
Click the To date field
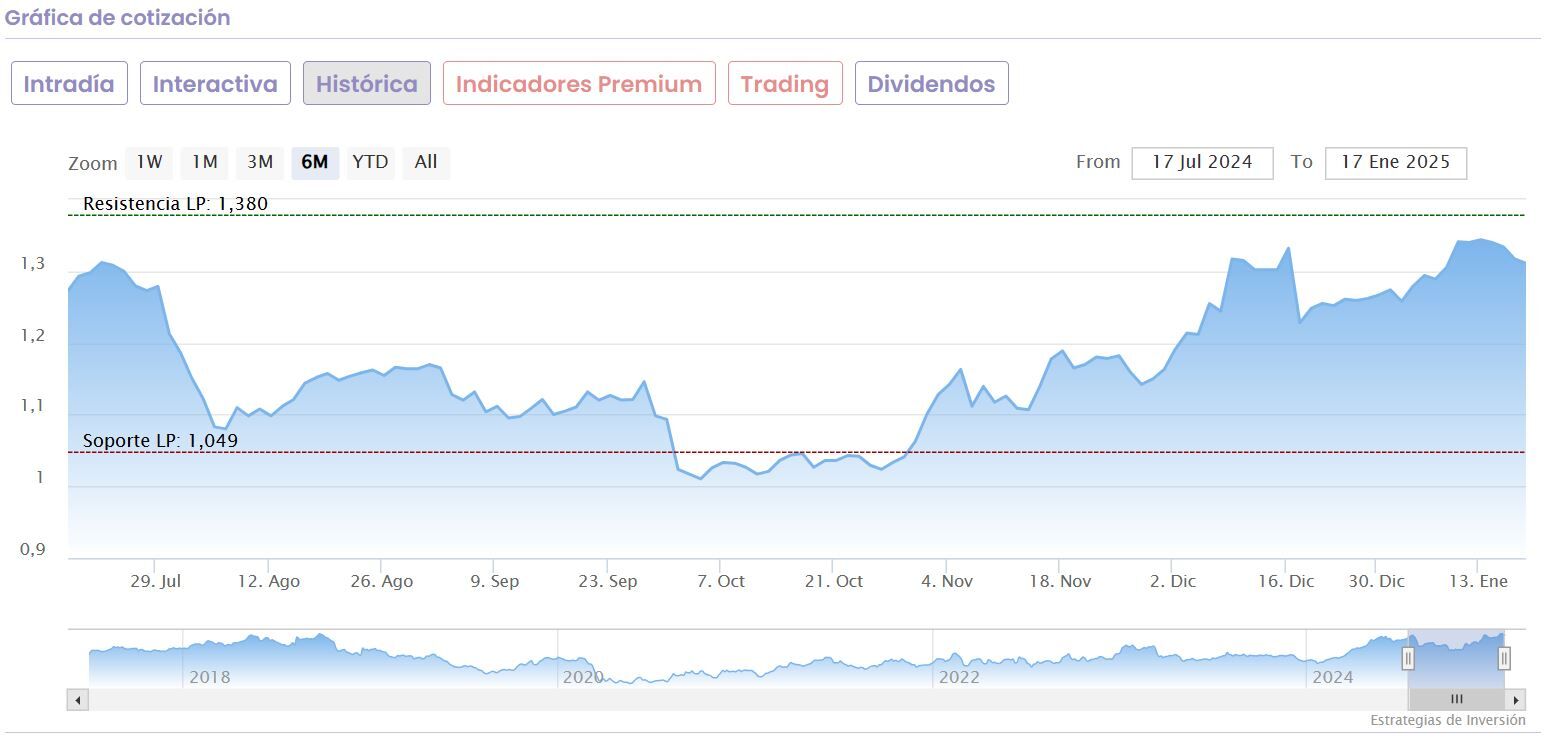pos(1395,163)
